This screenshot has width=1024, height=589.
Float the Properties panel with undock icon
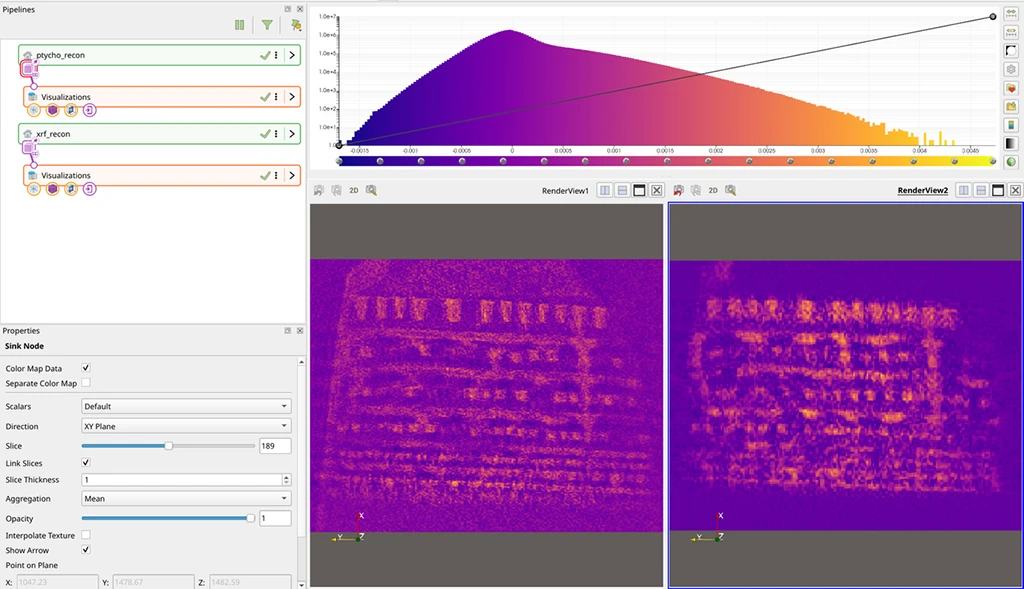(x=287, y=331)
